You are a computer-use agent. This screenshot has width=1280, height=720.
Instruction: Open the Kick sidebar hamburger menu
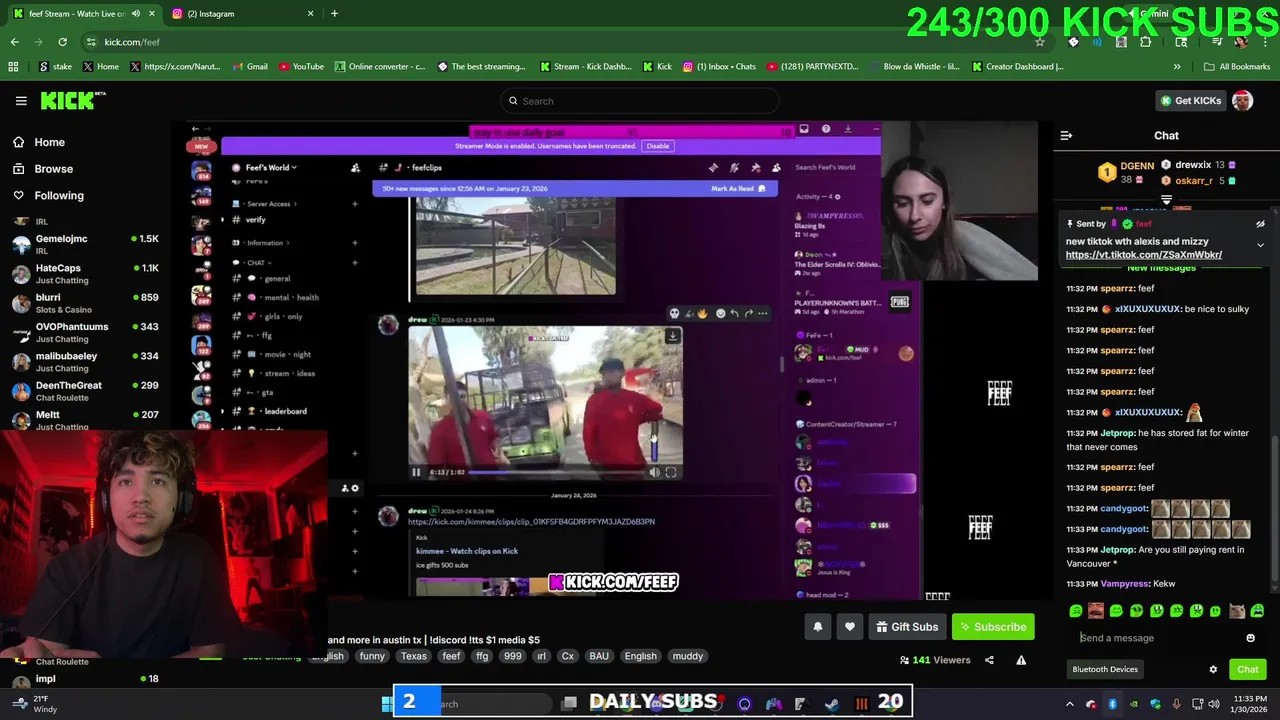(21, 101)
